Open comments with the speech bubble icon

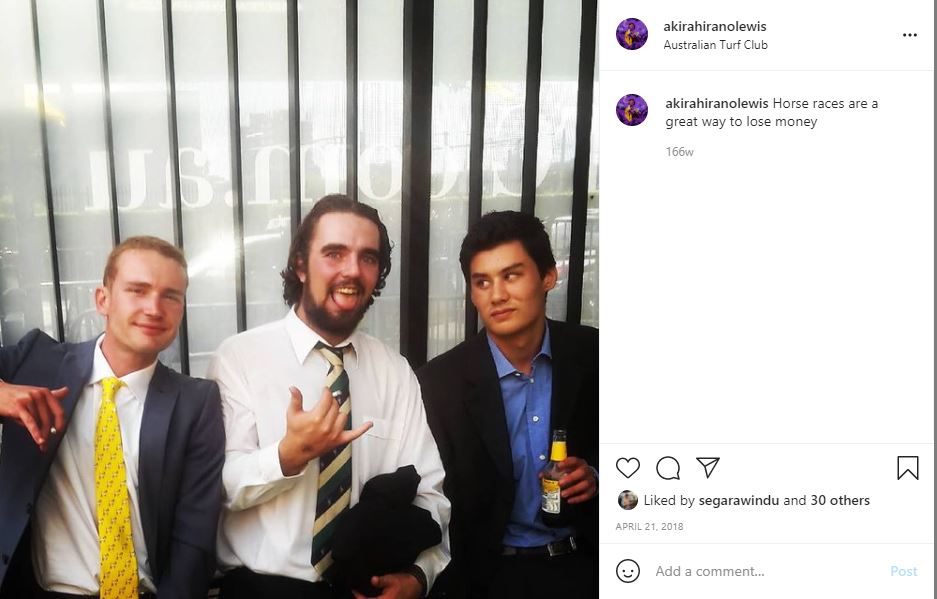(x=667, y=467)
